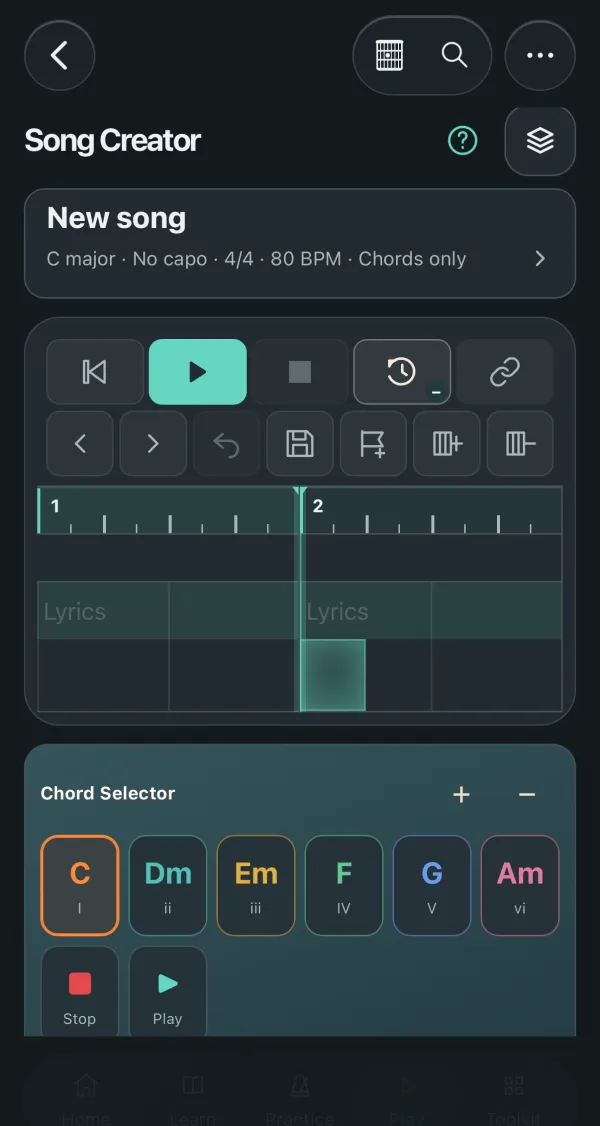Choose the Am chord (vi)

[x=520, y=885]
